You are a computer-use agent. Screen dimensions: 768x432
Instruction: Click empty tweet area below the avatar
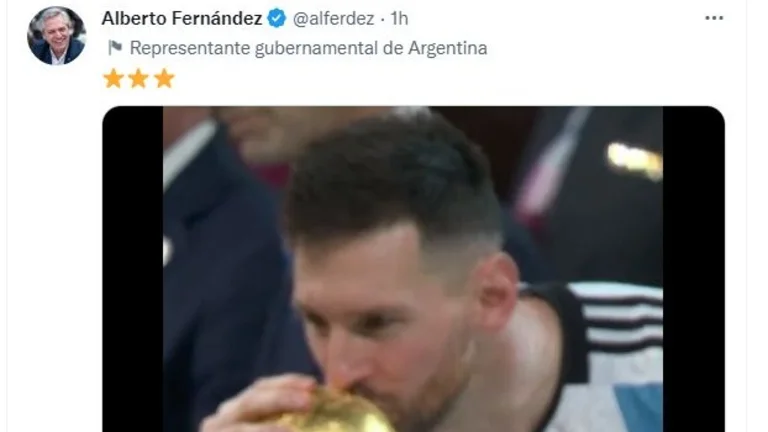[54, 245]
